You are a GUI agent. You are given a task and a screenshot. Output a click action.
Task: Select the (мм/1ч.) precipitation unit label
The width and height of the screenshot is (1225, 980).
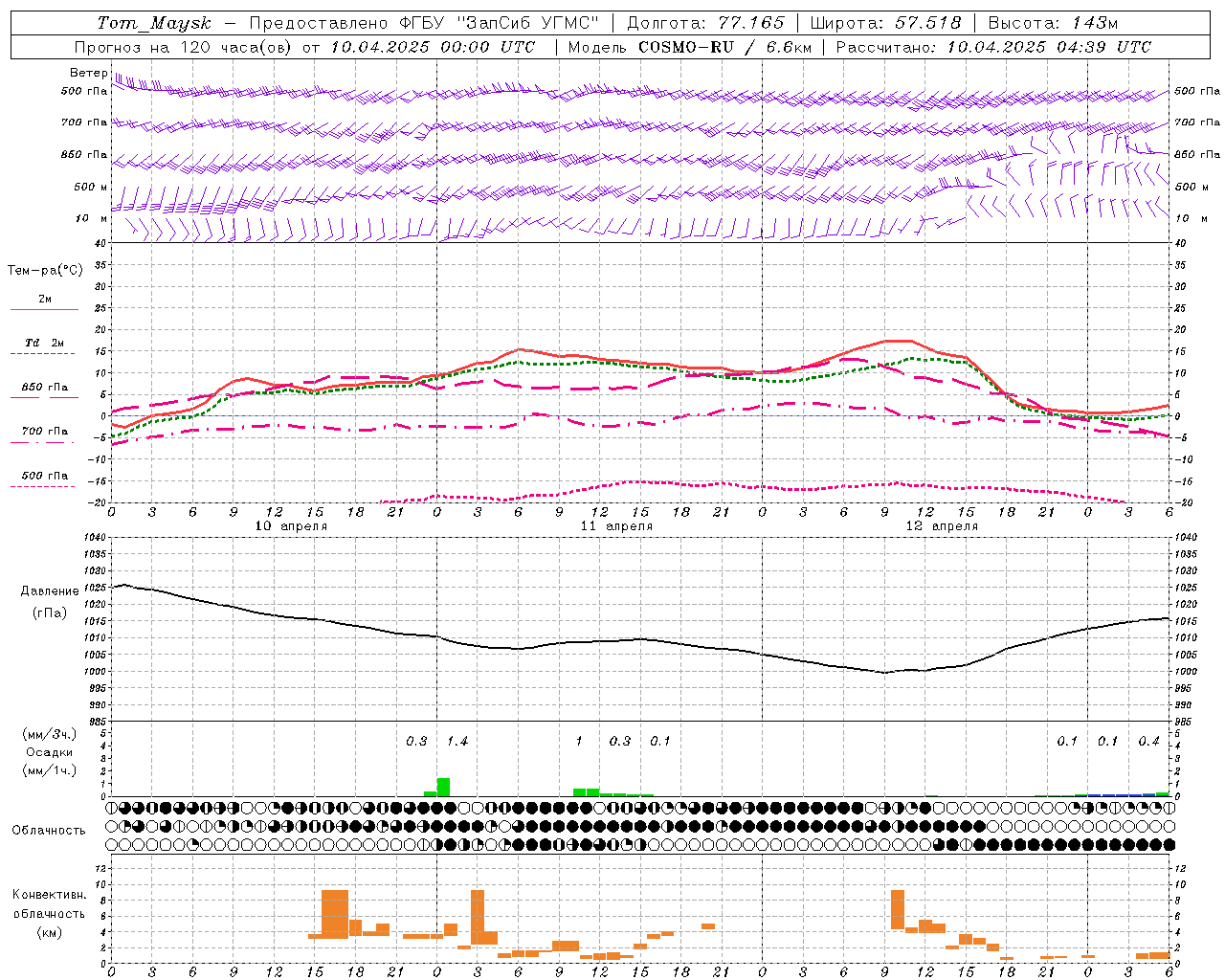click(x=50, y=770)
